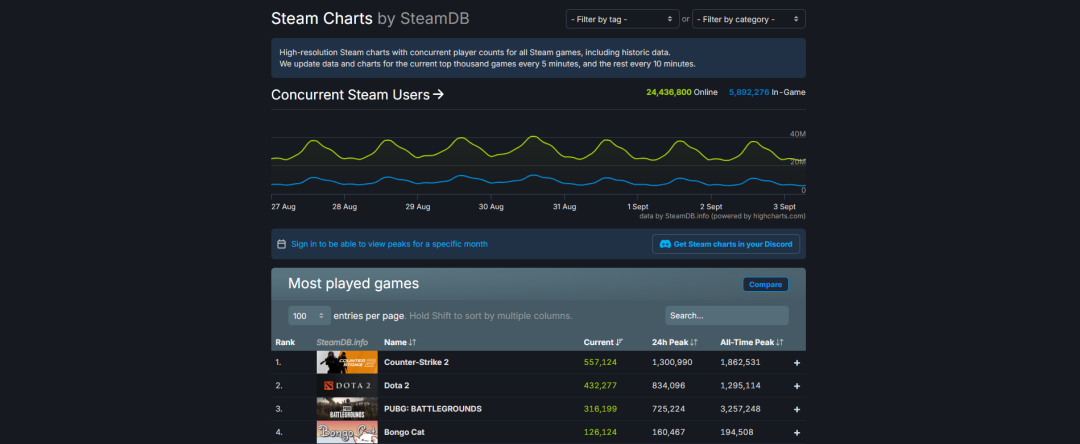This screenshot has height=444, width=1080.
Task: Expand row with plus icon for Counter-Strike 2
Action: (797, 363)
